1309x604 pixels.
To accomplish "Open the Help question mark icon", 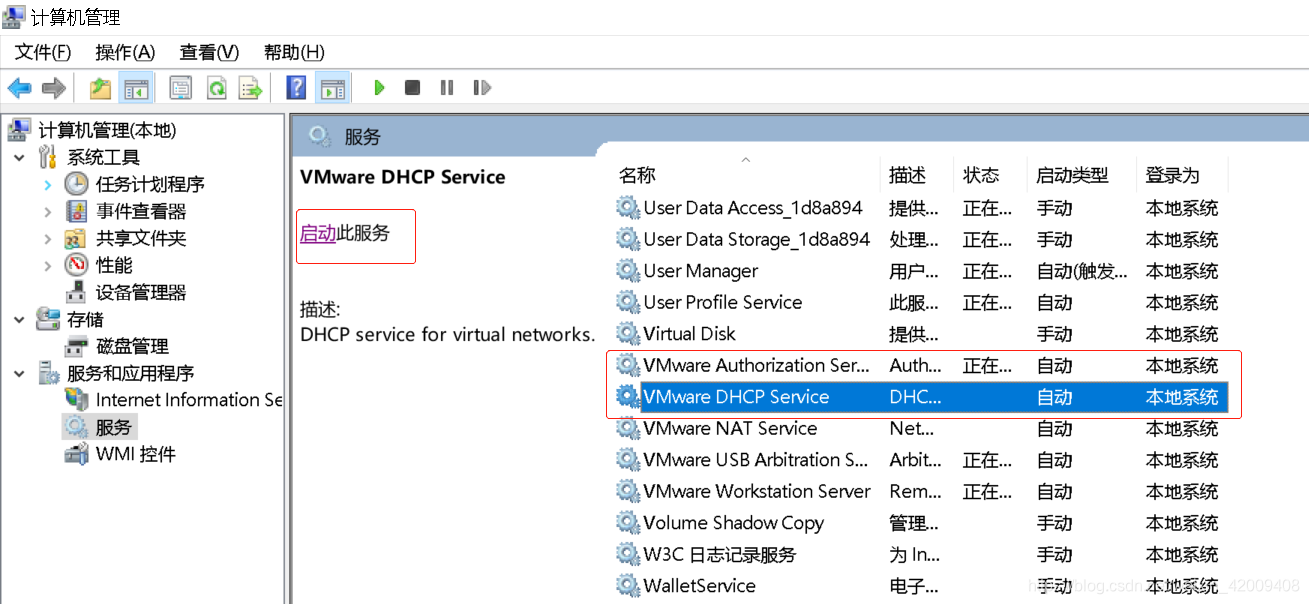I will (x=296, y=88).
